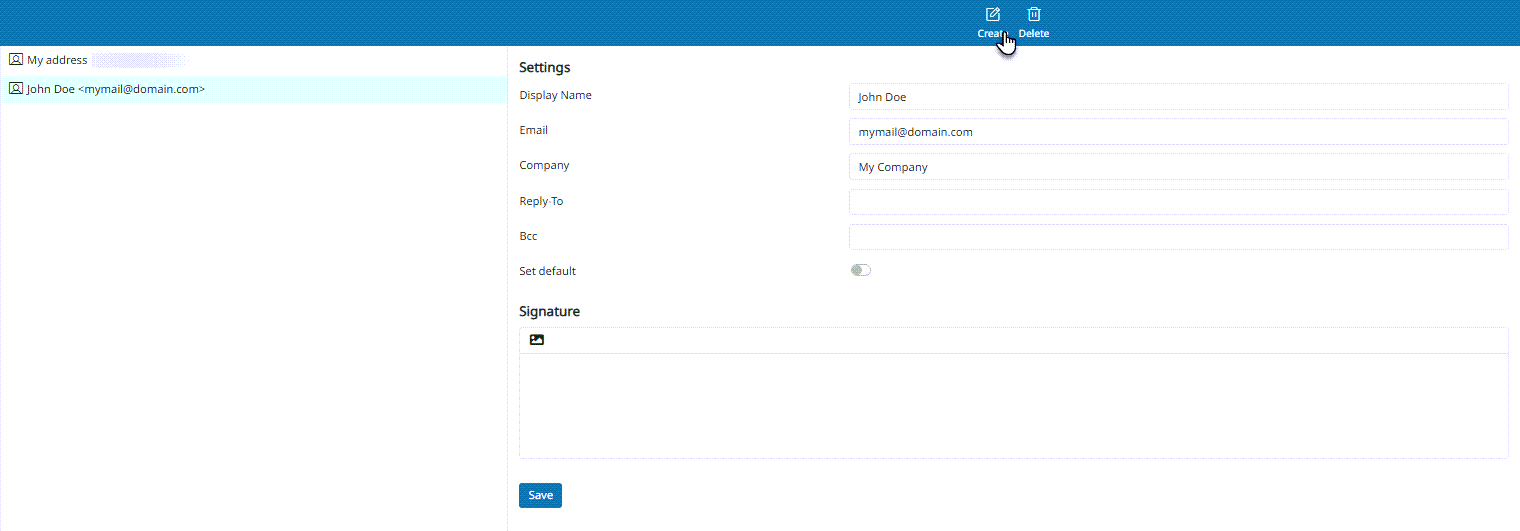Click the Save button
Viewport: 1520px width, 531px height.
point(540,495)
